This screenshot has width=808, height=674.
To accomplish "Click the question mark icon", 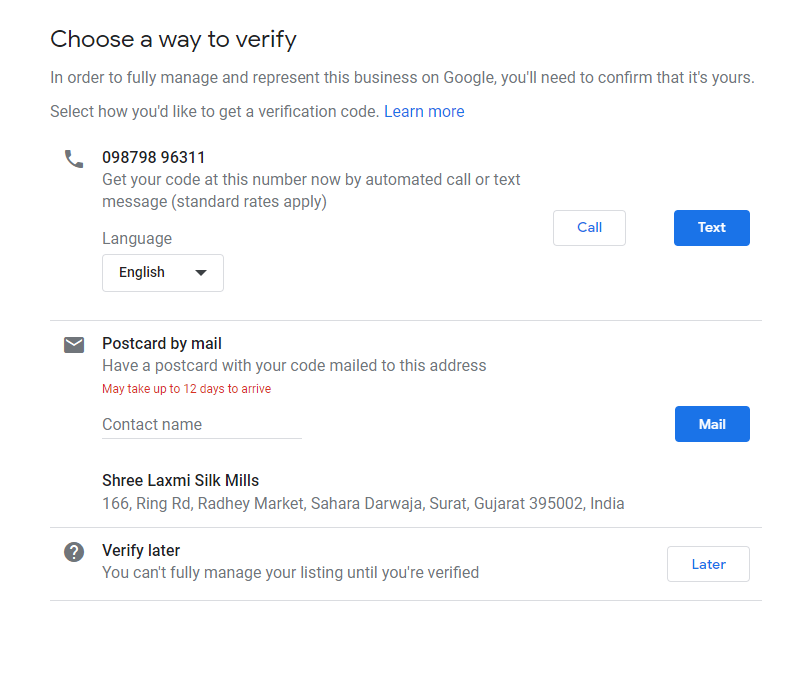I will pyautogui.click(x=74, y=551).
